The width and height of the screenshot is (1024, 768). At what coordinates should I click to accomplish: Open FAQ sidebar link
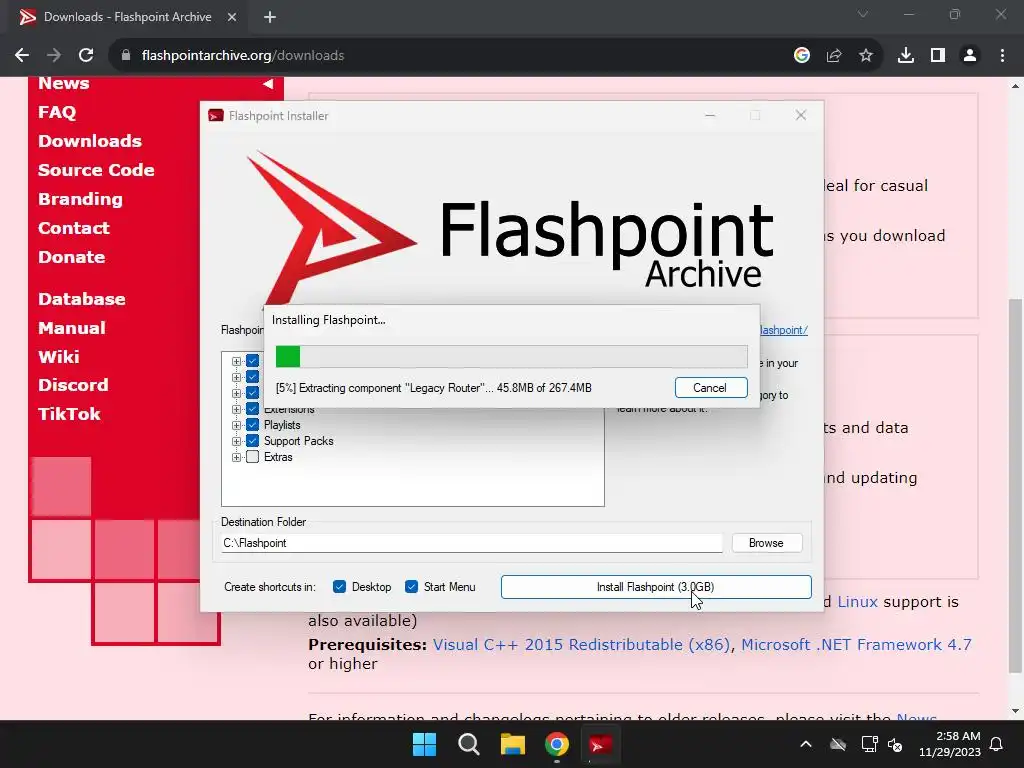pyautogui.click(x=57, y=112)
